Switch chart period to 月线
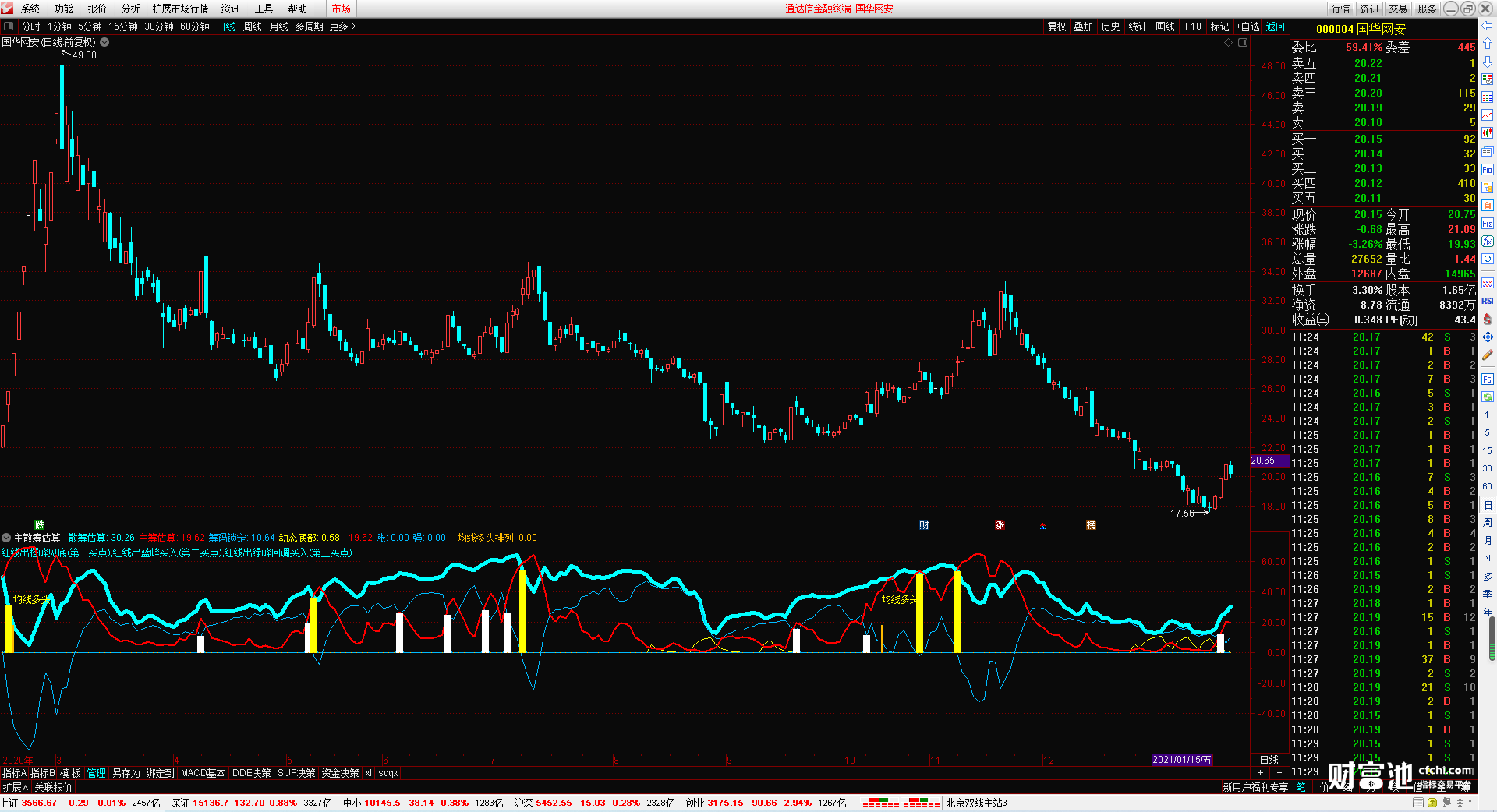Image resolution: width=1497 pixels, height=812 pixels. 279,26
